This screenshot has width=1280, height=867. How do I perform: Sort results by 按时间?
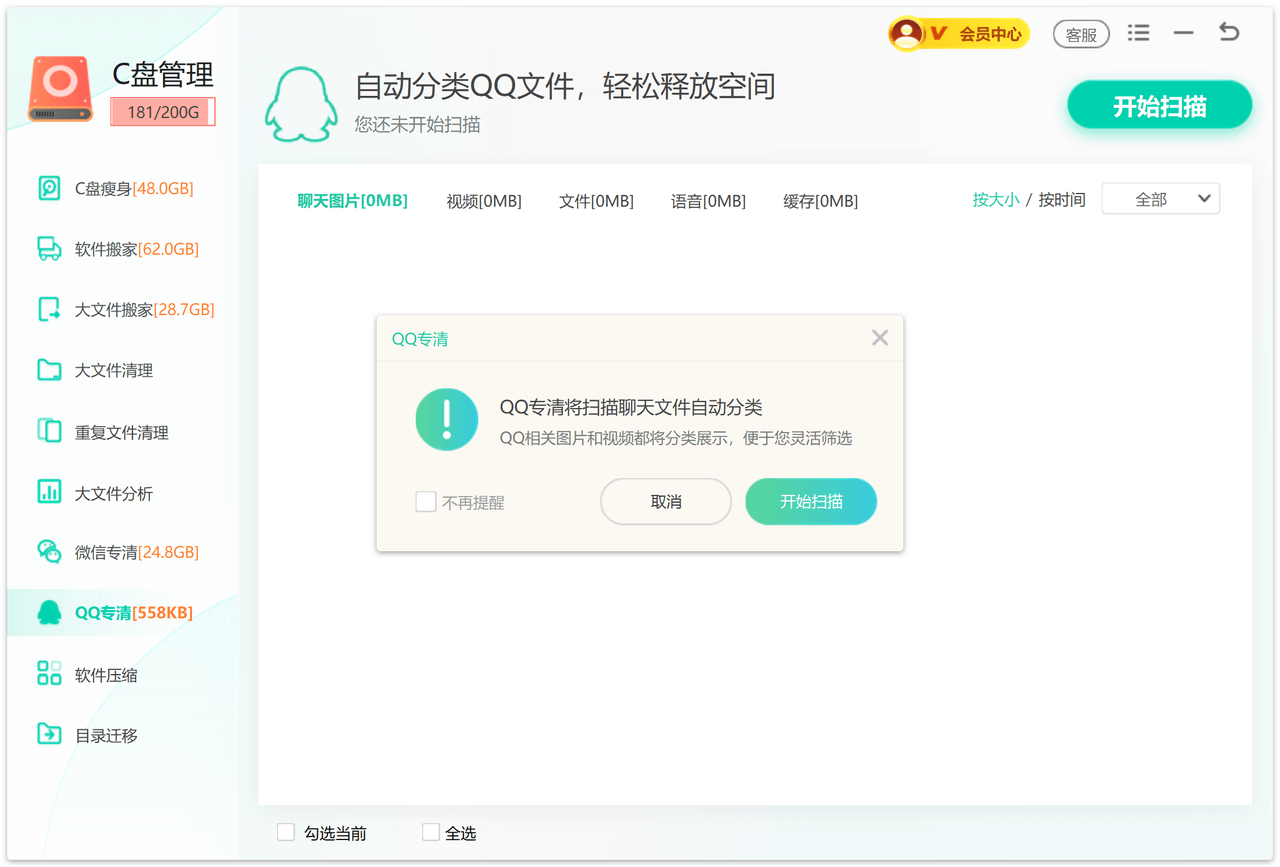coord(1062,200)
